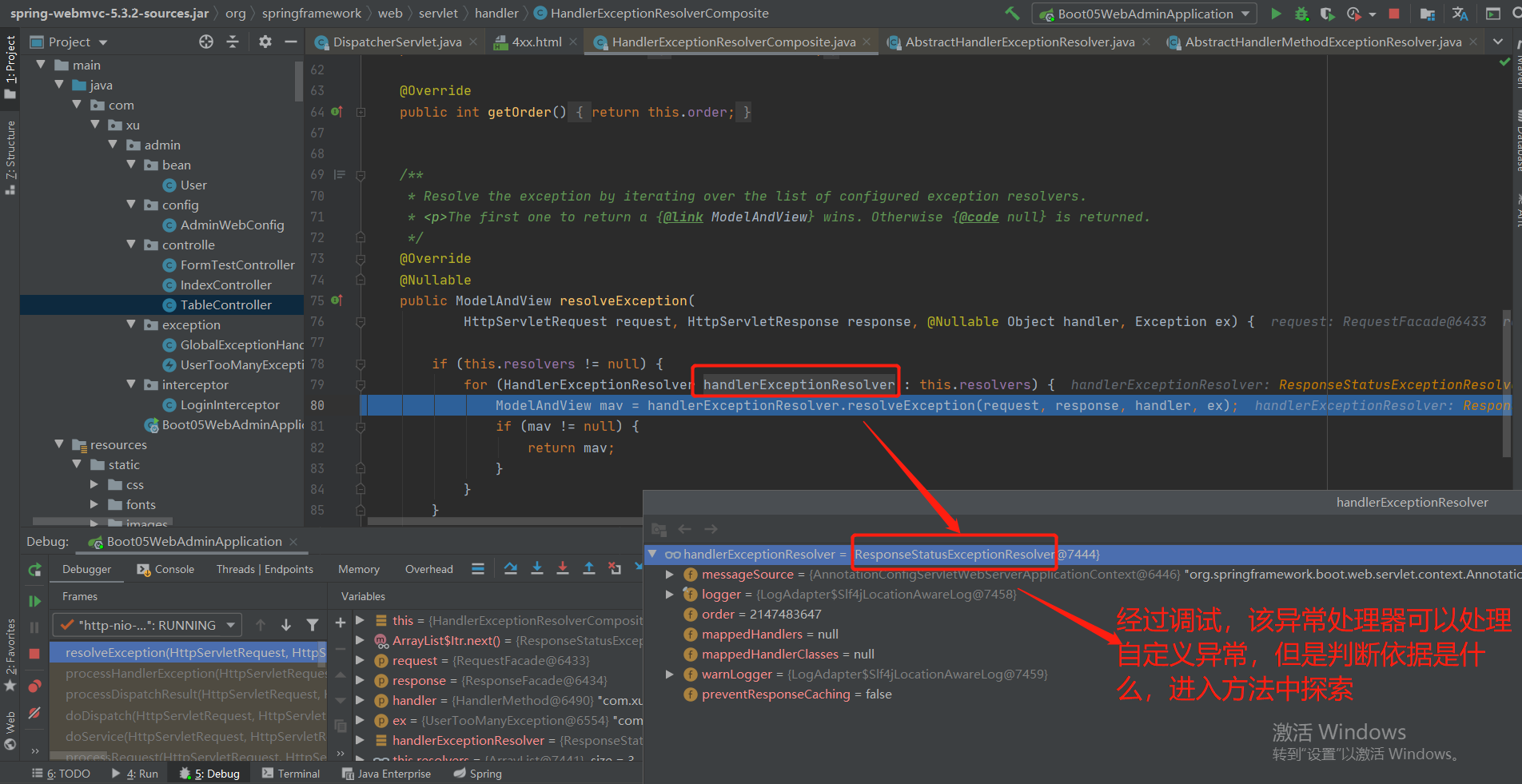Open the Spring tool window

(x=477, y=774)
